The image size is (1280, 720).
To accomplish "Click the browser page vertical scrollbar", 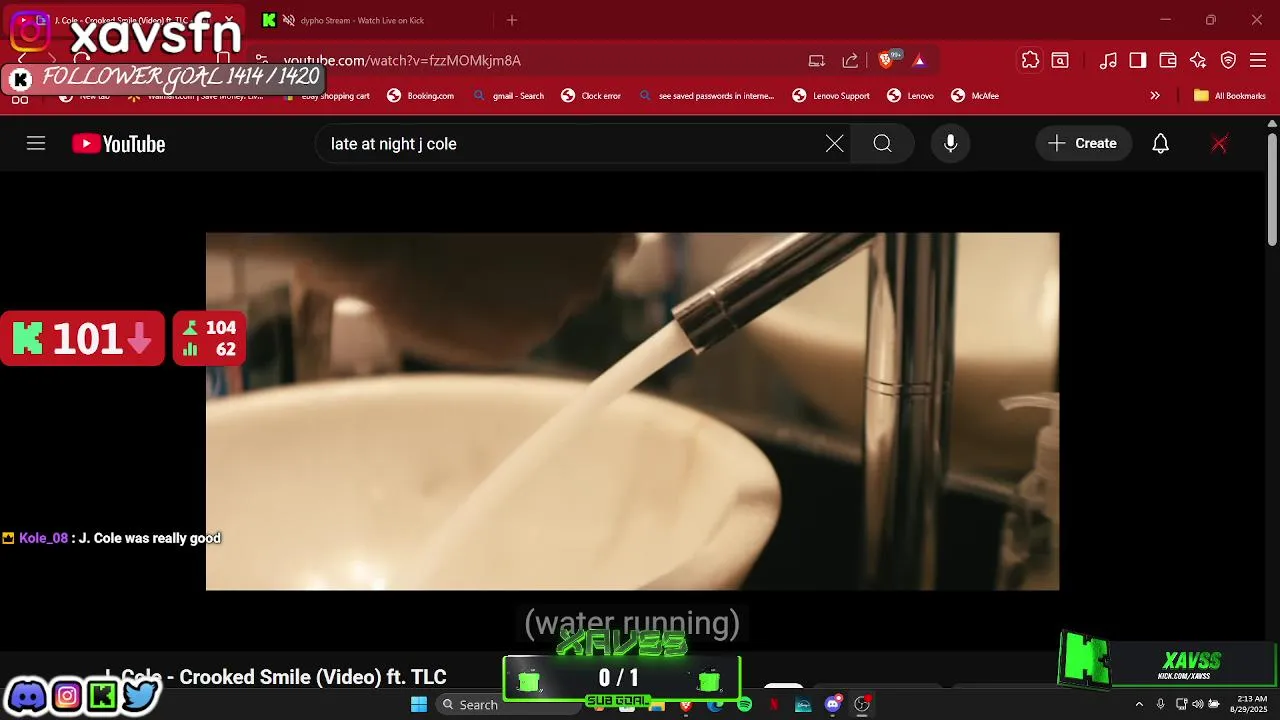I will point(1272,190).
